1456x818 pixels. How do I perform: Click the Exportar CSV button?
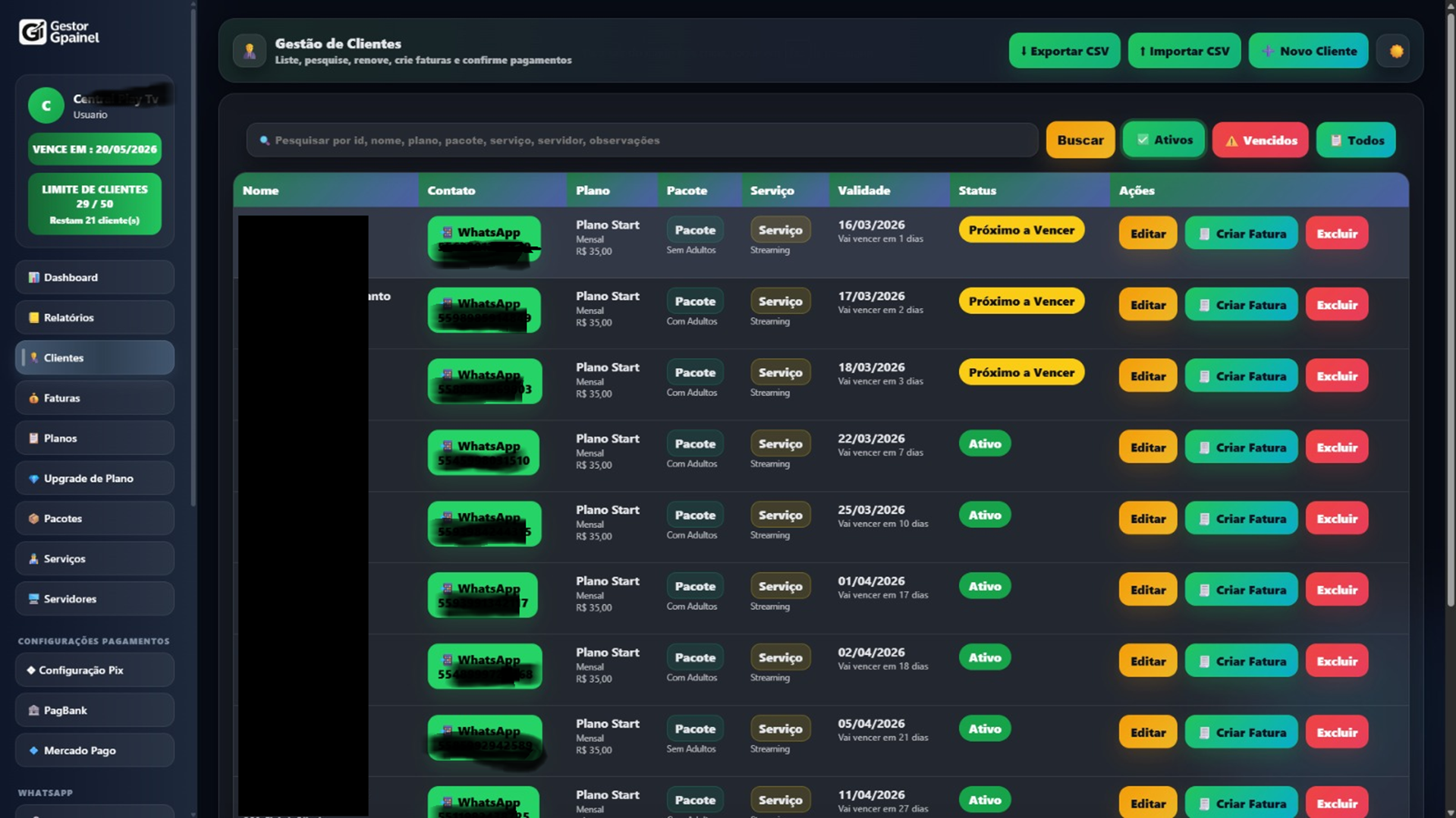tap(1064, 52)
